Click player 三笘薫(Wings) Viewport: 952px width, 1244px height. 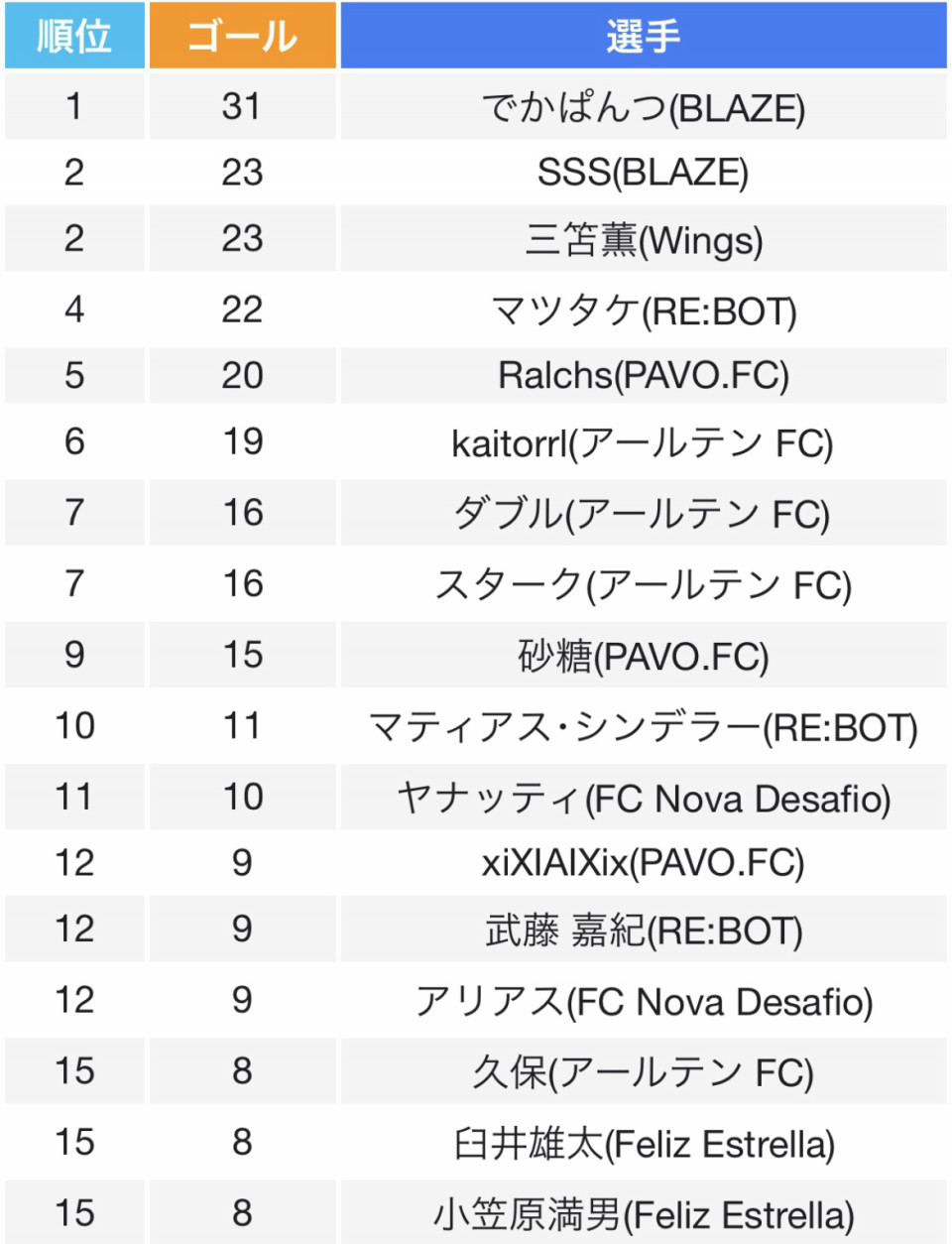[643, 239]
